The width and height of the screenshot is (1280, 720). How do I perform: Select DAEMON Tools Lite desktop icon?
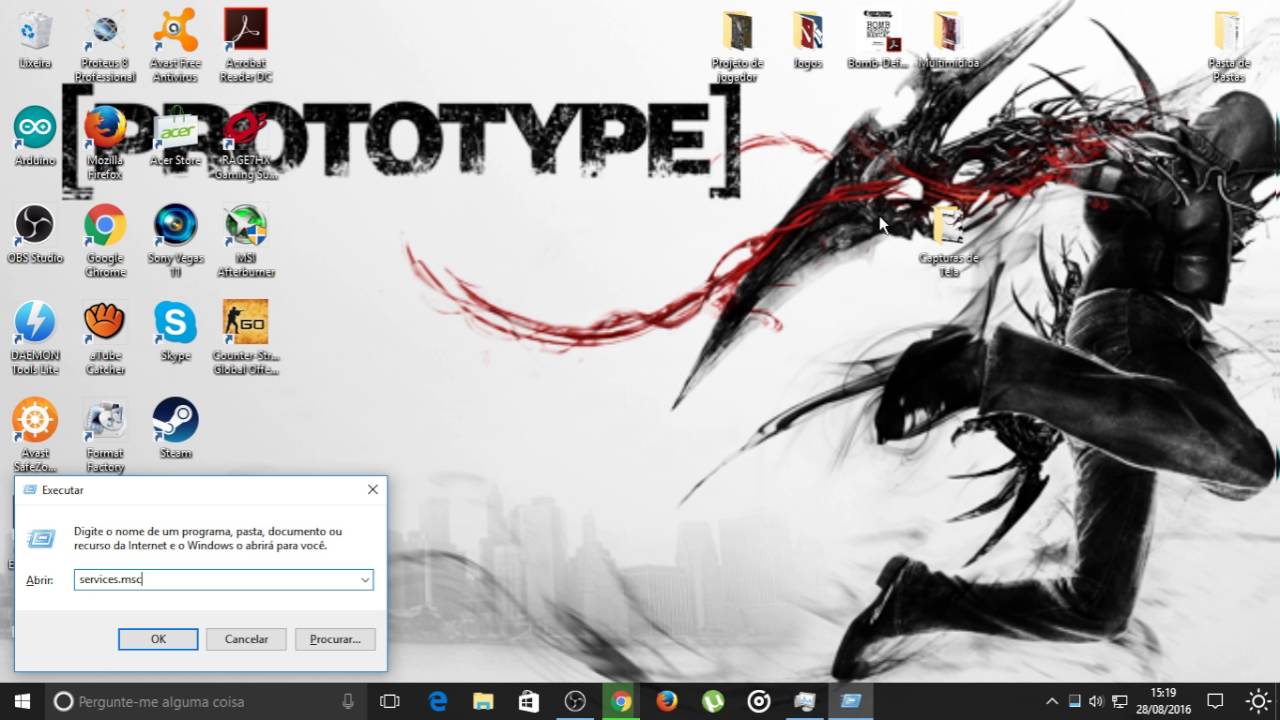pyautogui.click(x=35, y=338)
